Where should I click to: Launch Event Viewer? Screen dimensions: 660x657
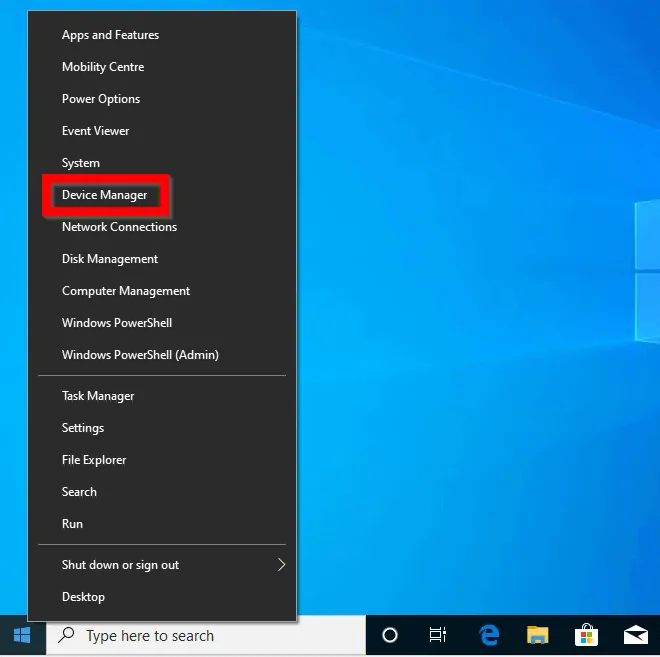(96, 131)
